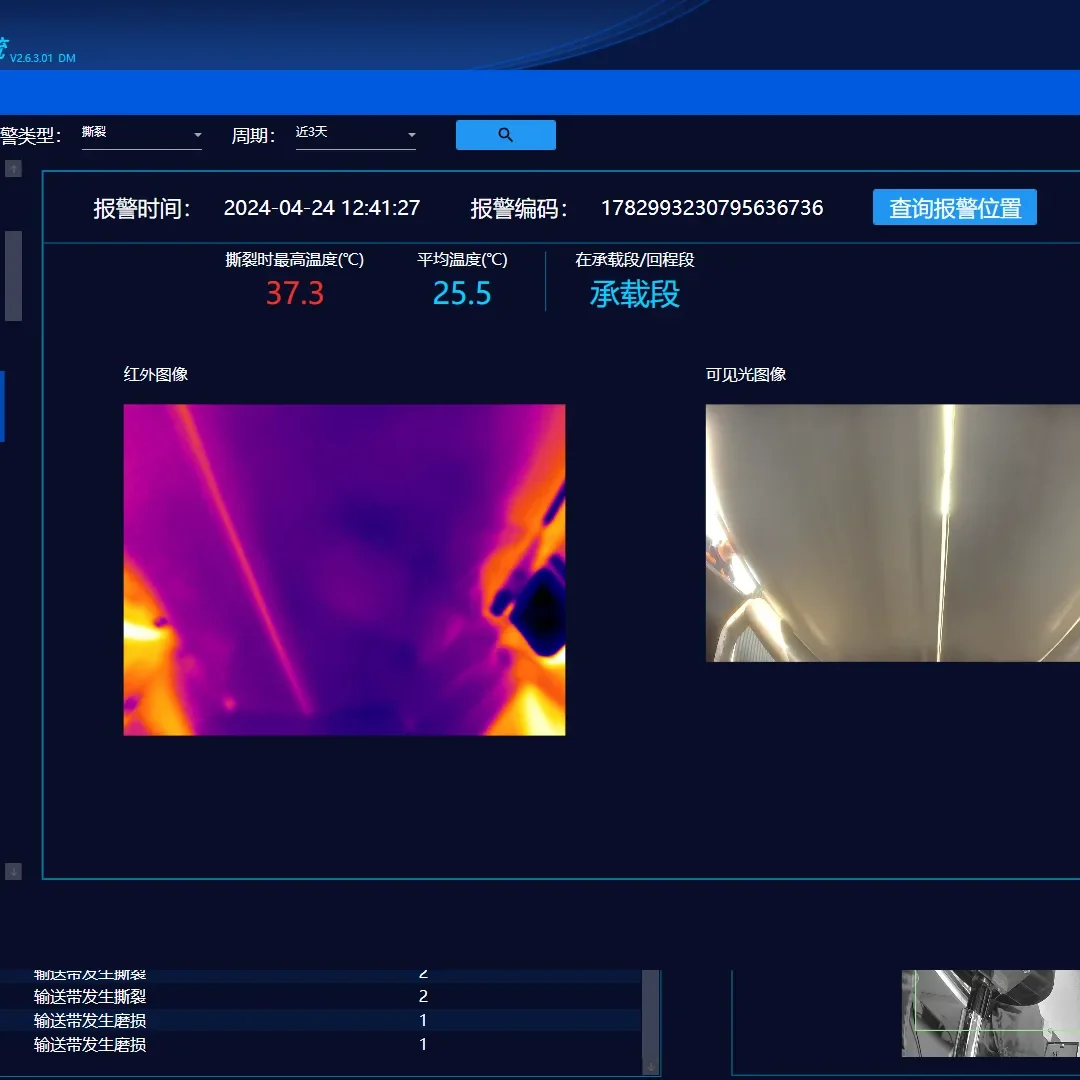Click the bottom alarm list scrollbar track

[651, 1015]
